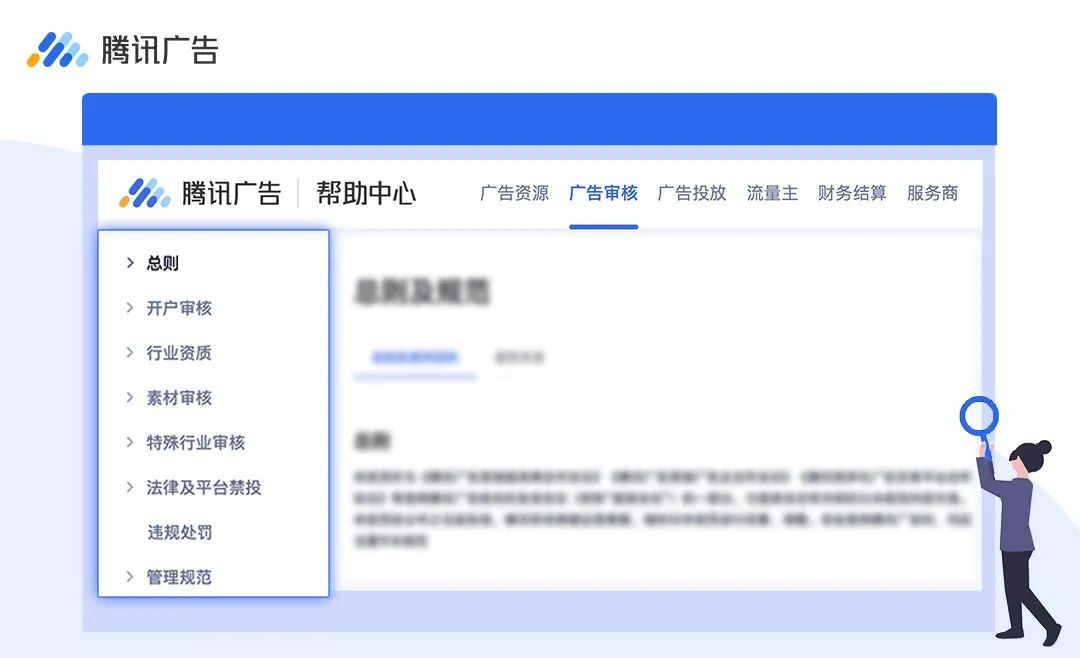This screenshot has height=658, width=1080.
Task: Go to the 财务结算 tab
Action: [x=852, y=193]
